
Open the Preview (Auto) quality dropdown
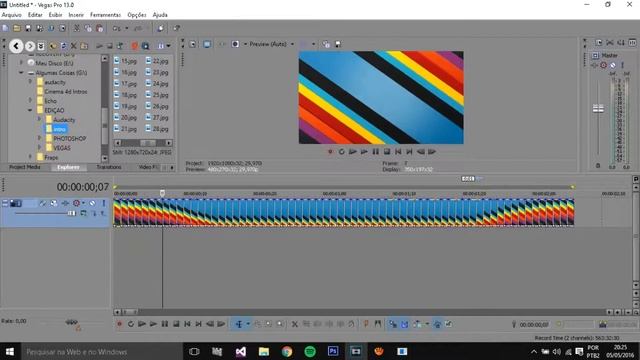[x=292, y=44]
